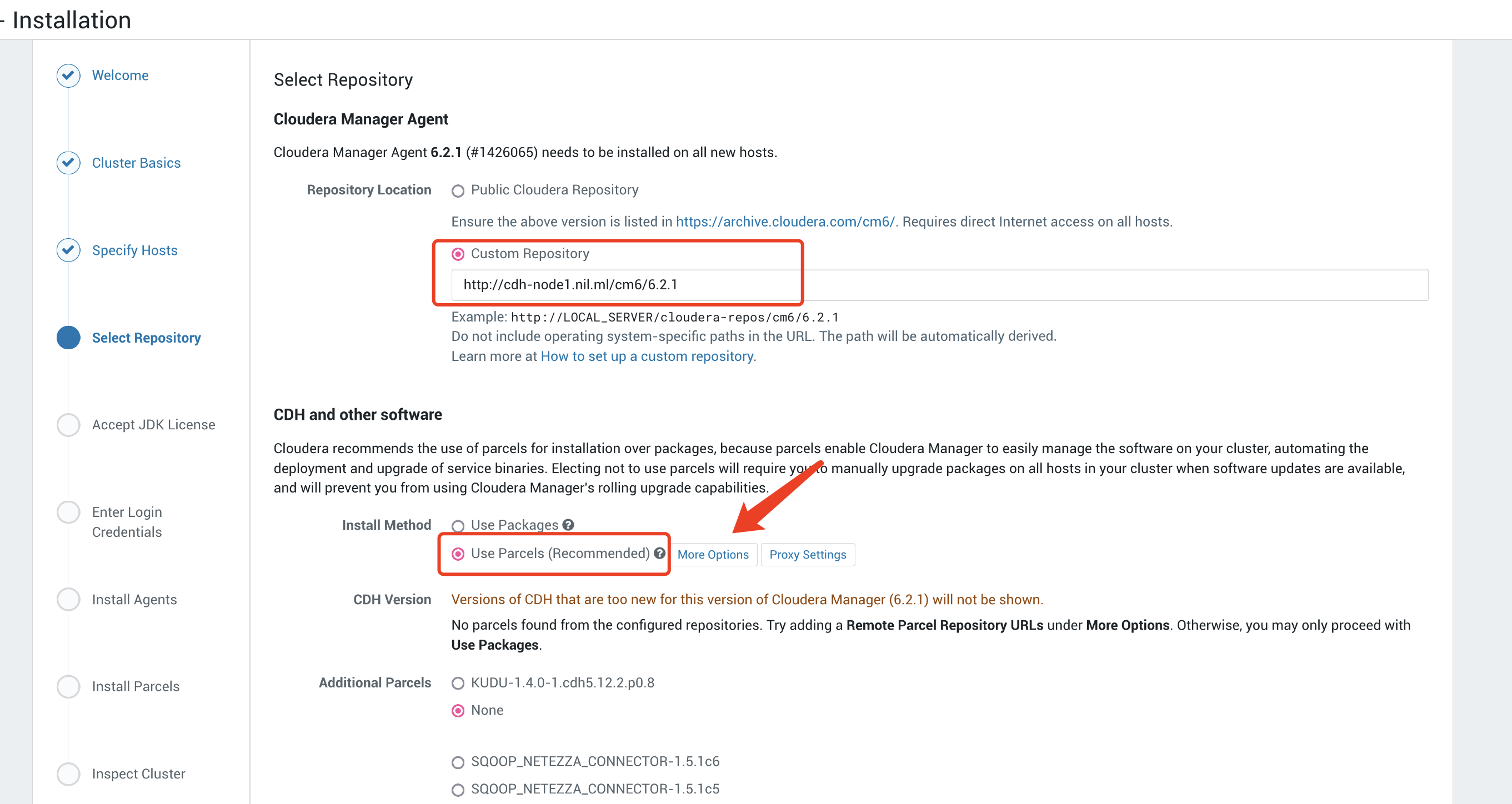Click the custom repository URL input field
Image resolution: width=1512 pixels, height=804 pixels.
tap(939, 285)
